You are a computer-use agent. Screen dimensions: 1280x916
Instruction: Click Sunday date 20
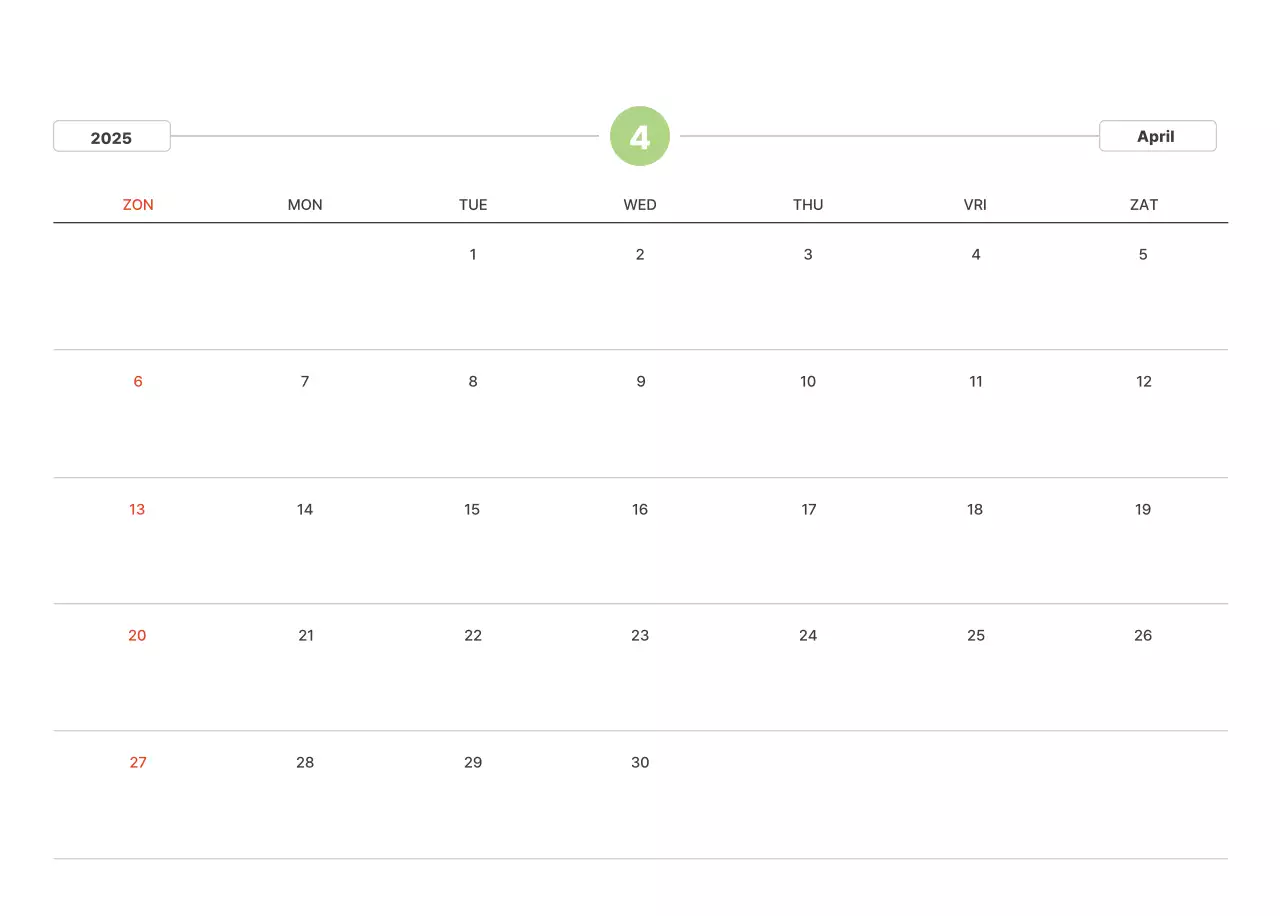[x=137, y=635]
